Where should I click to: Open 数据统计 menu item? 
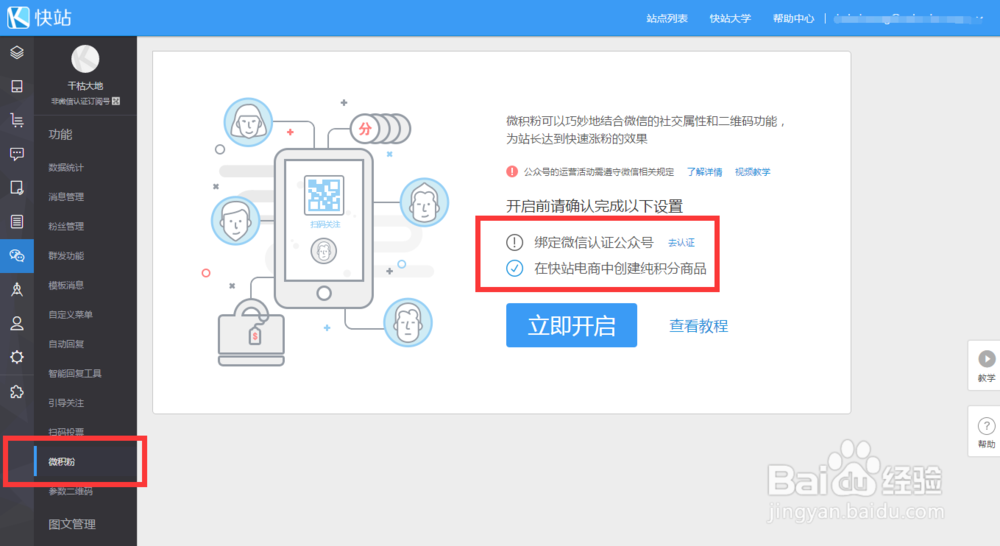(x=66, y=168)
